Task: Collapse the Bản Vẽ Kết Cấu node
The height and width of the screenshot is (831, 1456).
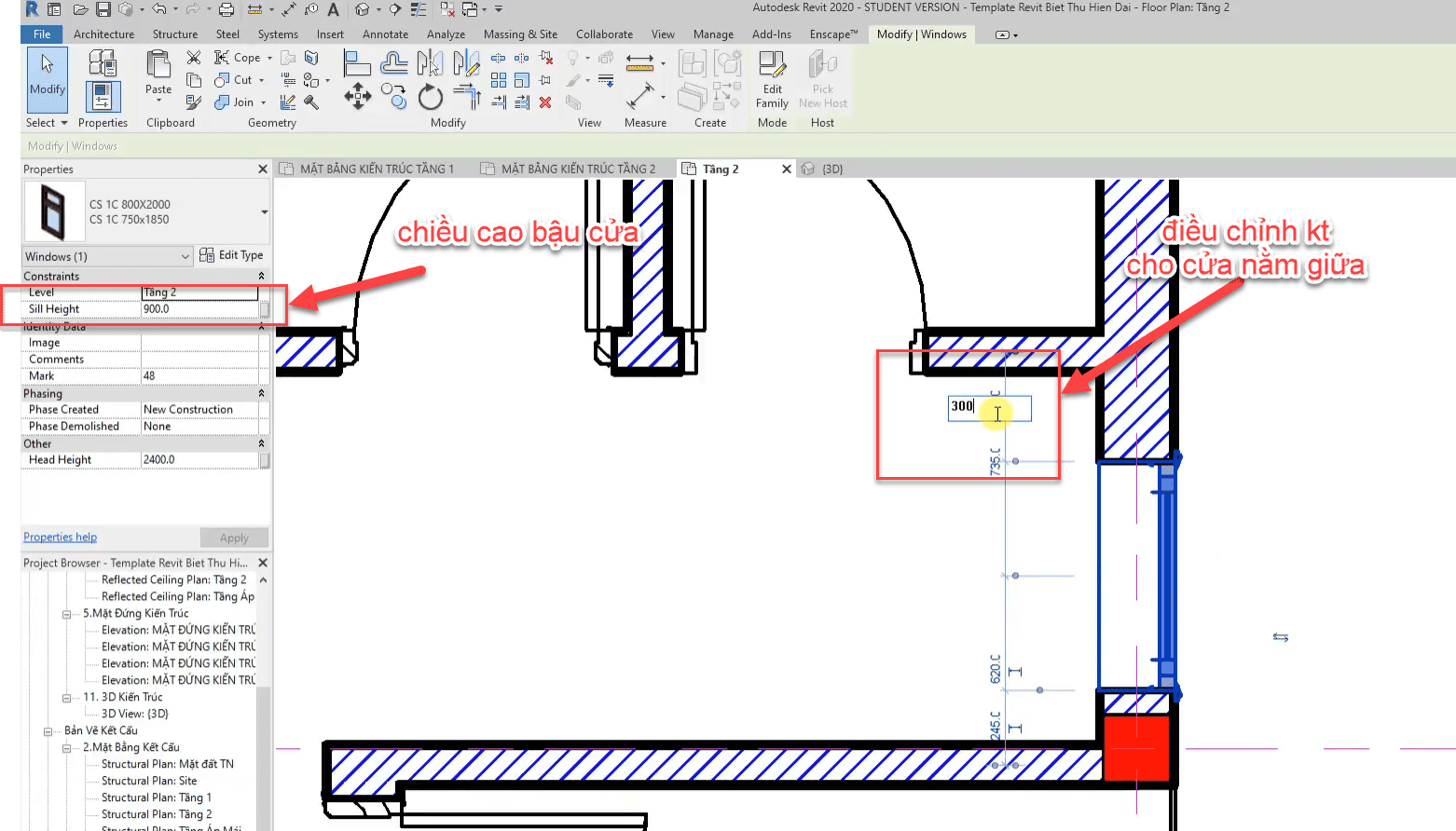Action: pos(48,731)
